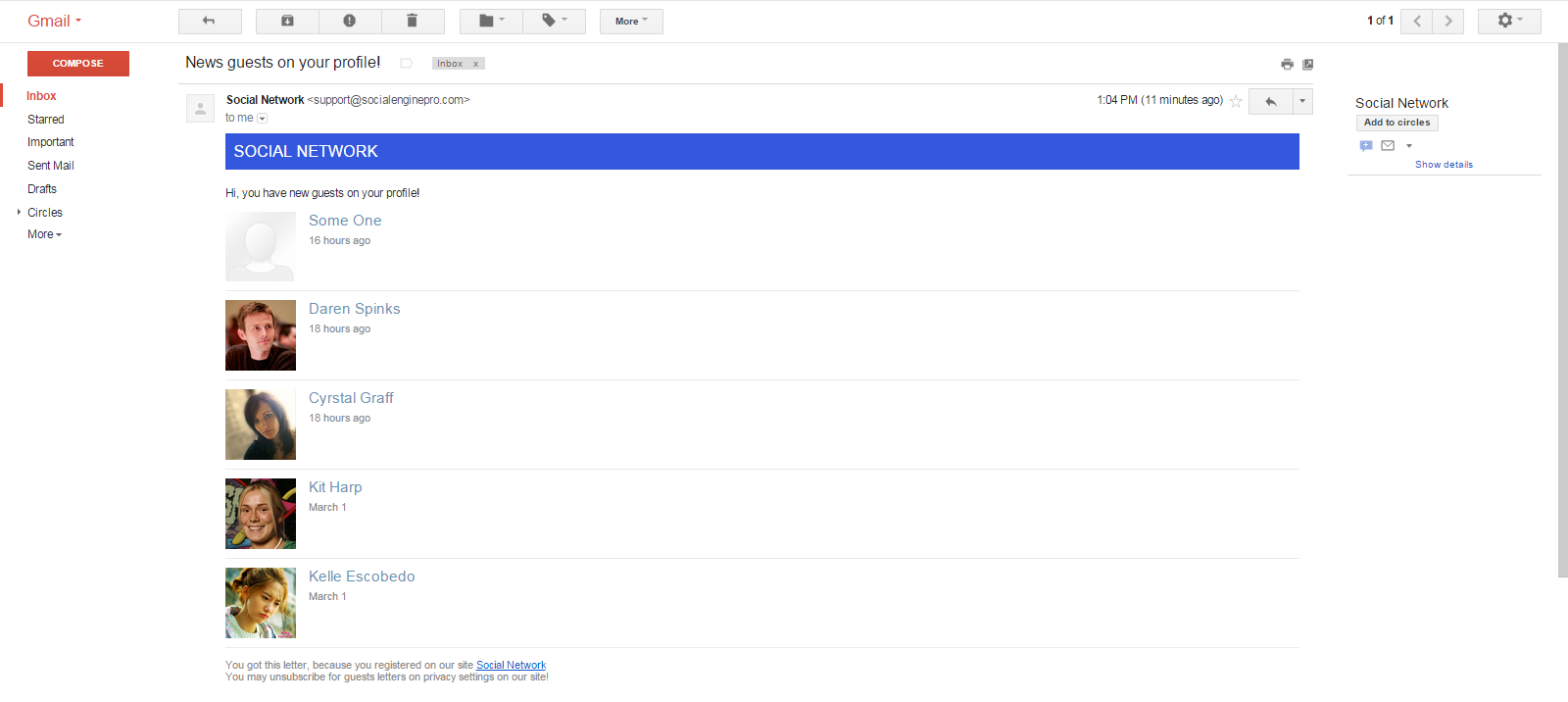Image resolution: width=1568 pixels, height=702 pixels.
Task: Star this message from Social Network
Action: coord(1236,101)
